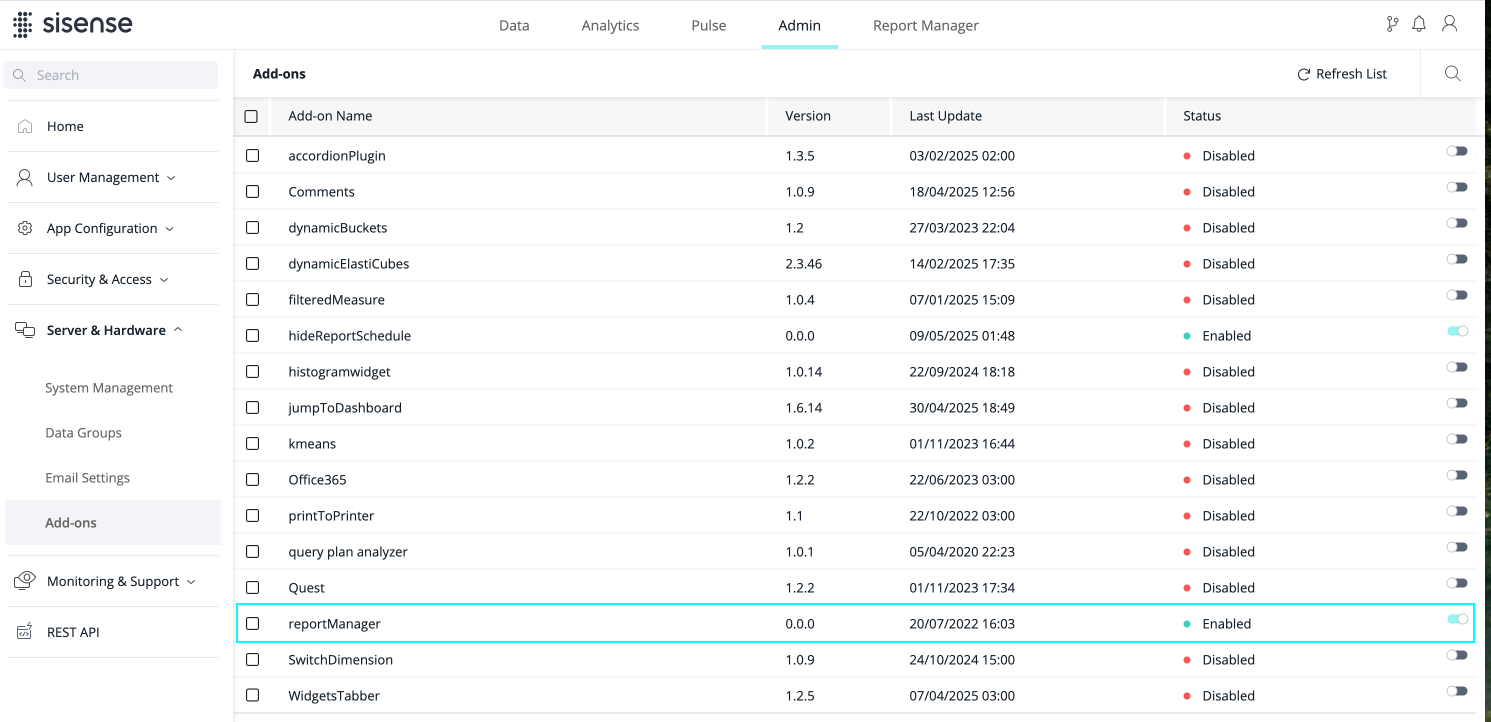
Task: Expand the User Management menu chevron
Action: click(171, 178)
